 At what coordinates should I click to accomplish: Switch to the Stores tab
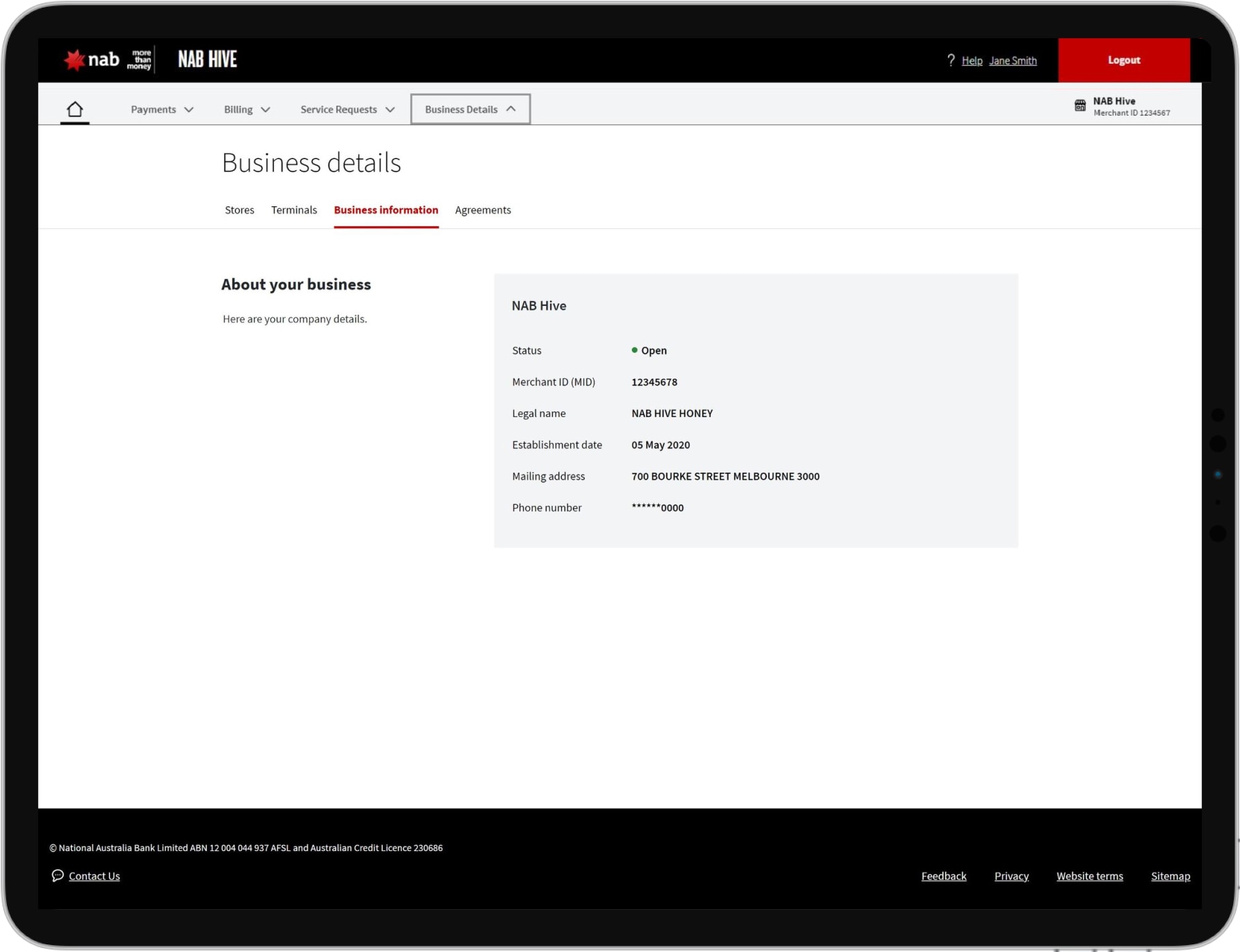pyautogui.click(x=239, y=210)
